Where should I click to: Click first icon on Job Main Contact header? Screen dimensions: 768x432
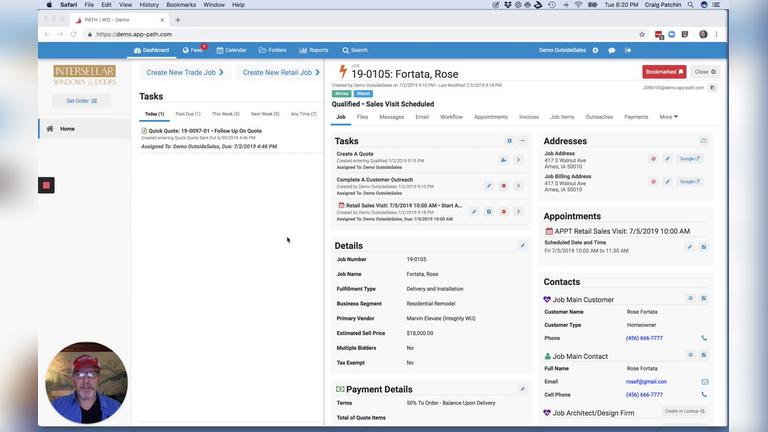point(691,355)
